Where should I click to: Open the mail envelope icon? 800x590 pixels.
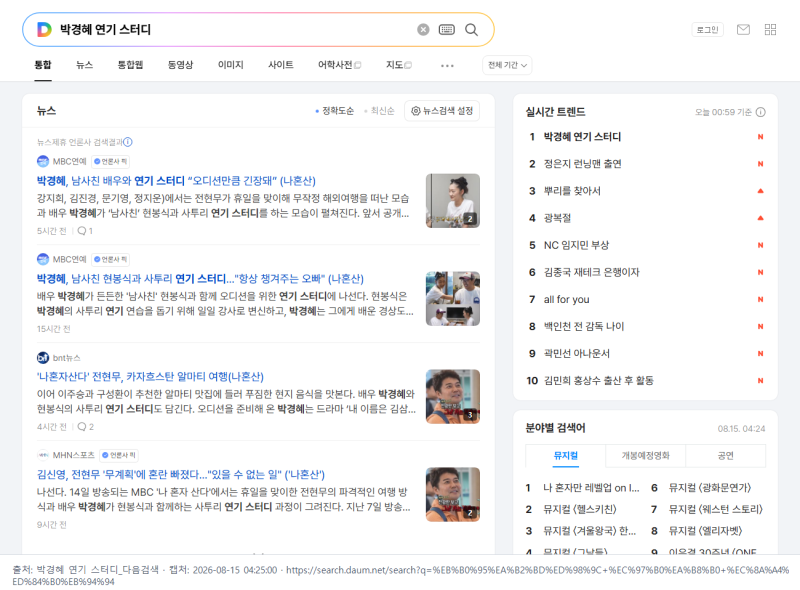pos(743,30)
